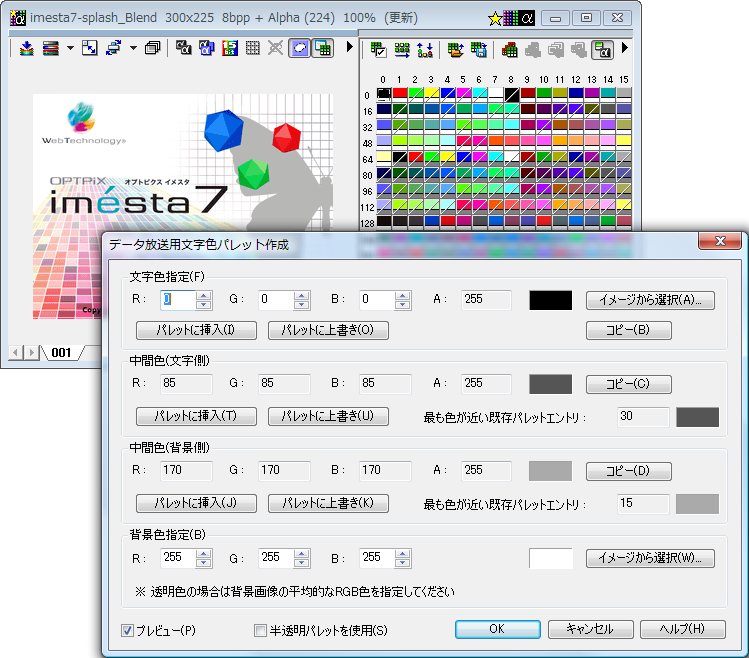The width and height of the screenshot is (749, 658).
Task: Click the crossed-out grey toolbar icon
Action: point(276,48)
